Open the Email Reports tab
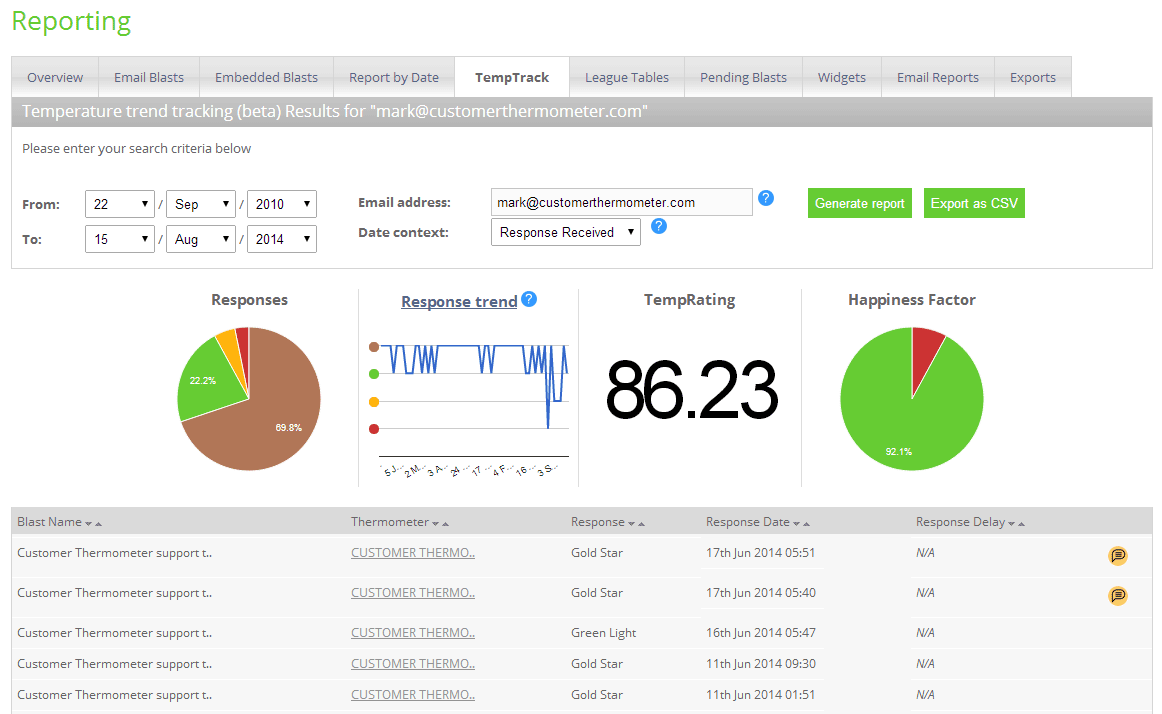This screenshot has height=714, width=1162. tap(937, 77)
